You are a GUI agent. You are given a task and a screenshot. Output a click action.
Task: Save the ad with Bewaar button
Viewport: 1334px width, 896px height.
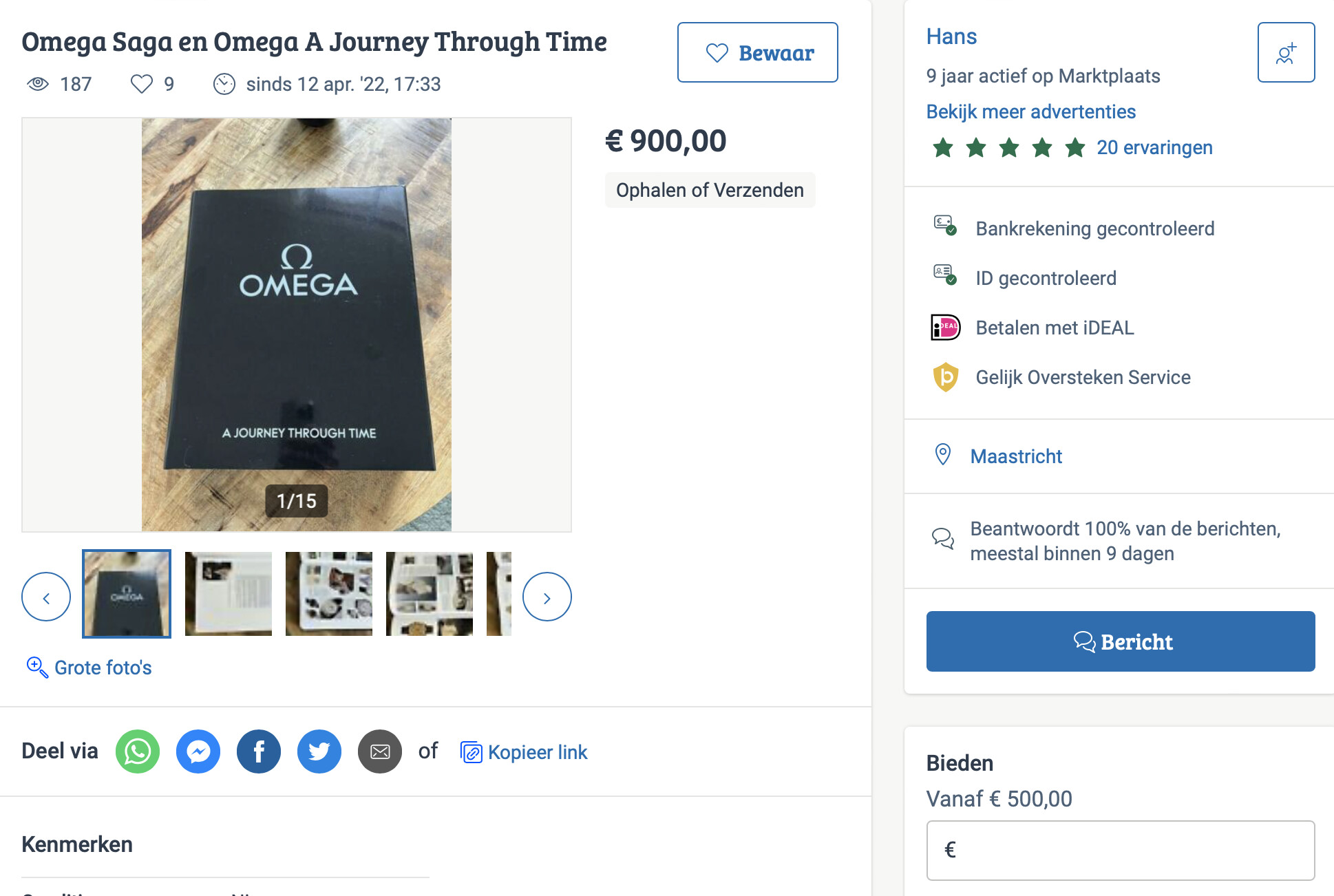pyautogui.click(x=757, y=52)
